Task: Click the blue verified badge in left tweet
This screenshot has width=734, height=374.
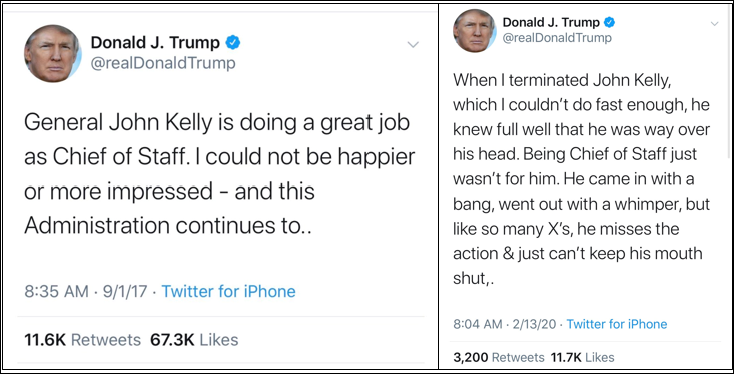Action: pyautogui.click(x=233, y=43)
